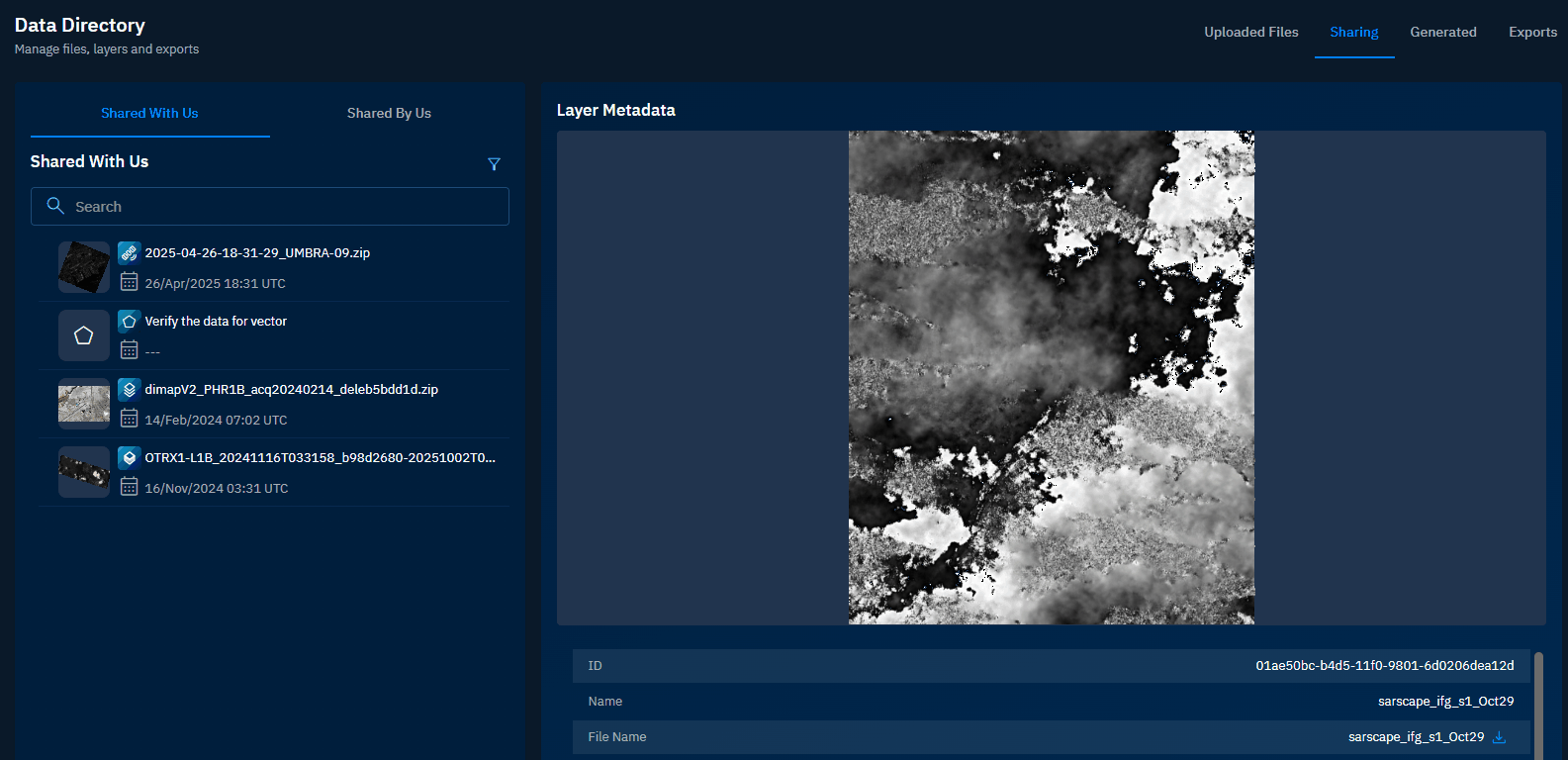This screenshot has height=760, width=1568.
Task: Click the type icon beside the OTRX1-L1B file
Action: (129, 458)
